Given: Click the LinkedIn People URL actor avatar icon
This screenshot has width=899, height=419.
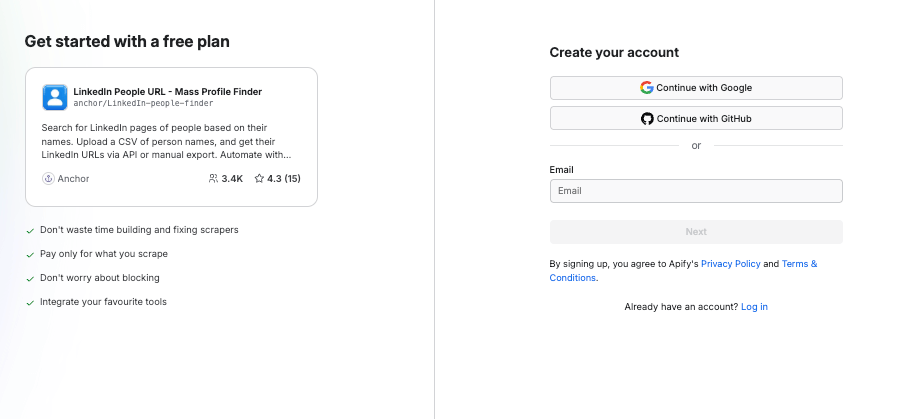Looking at the screenshot, I should 55,97.
